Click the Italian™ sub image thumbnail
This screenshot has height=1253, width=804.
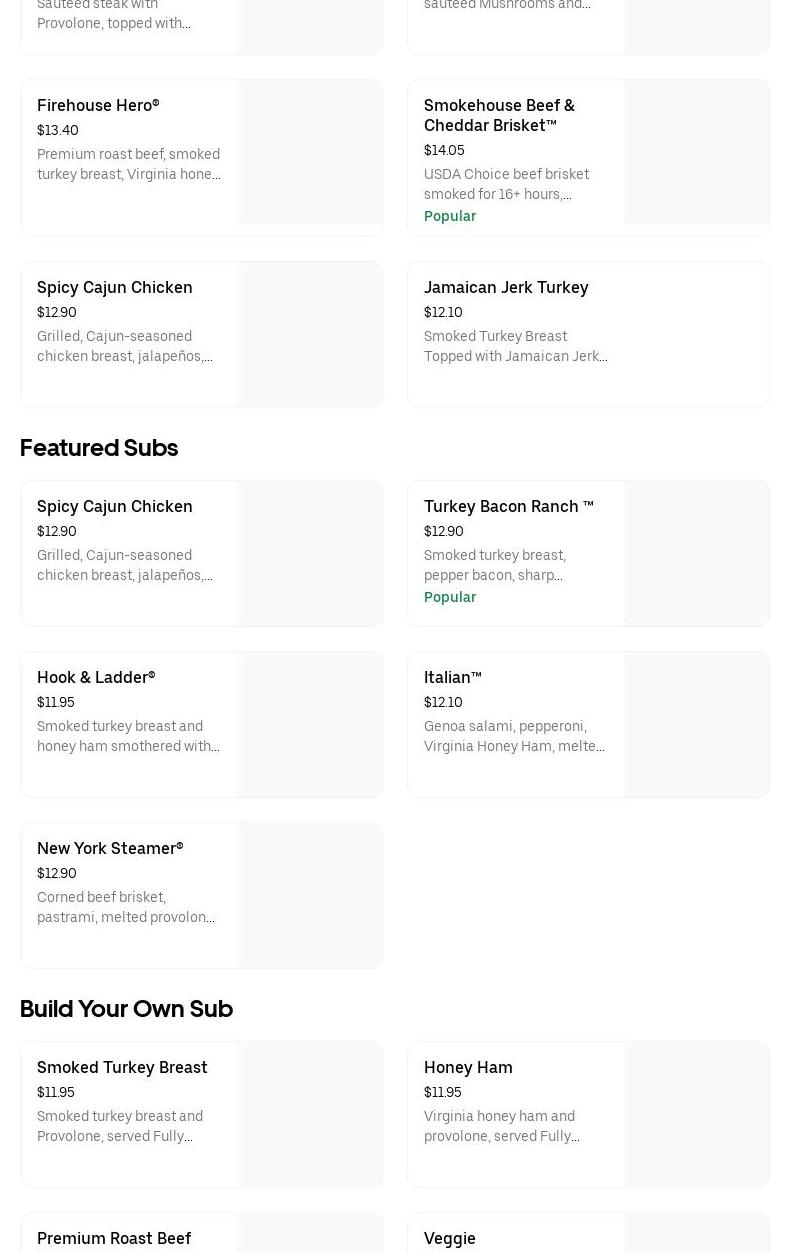(696, 724)
